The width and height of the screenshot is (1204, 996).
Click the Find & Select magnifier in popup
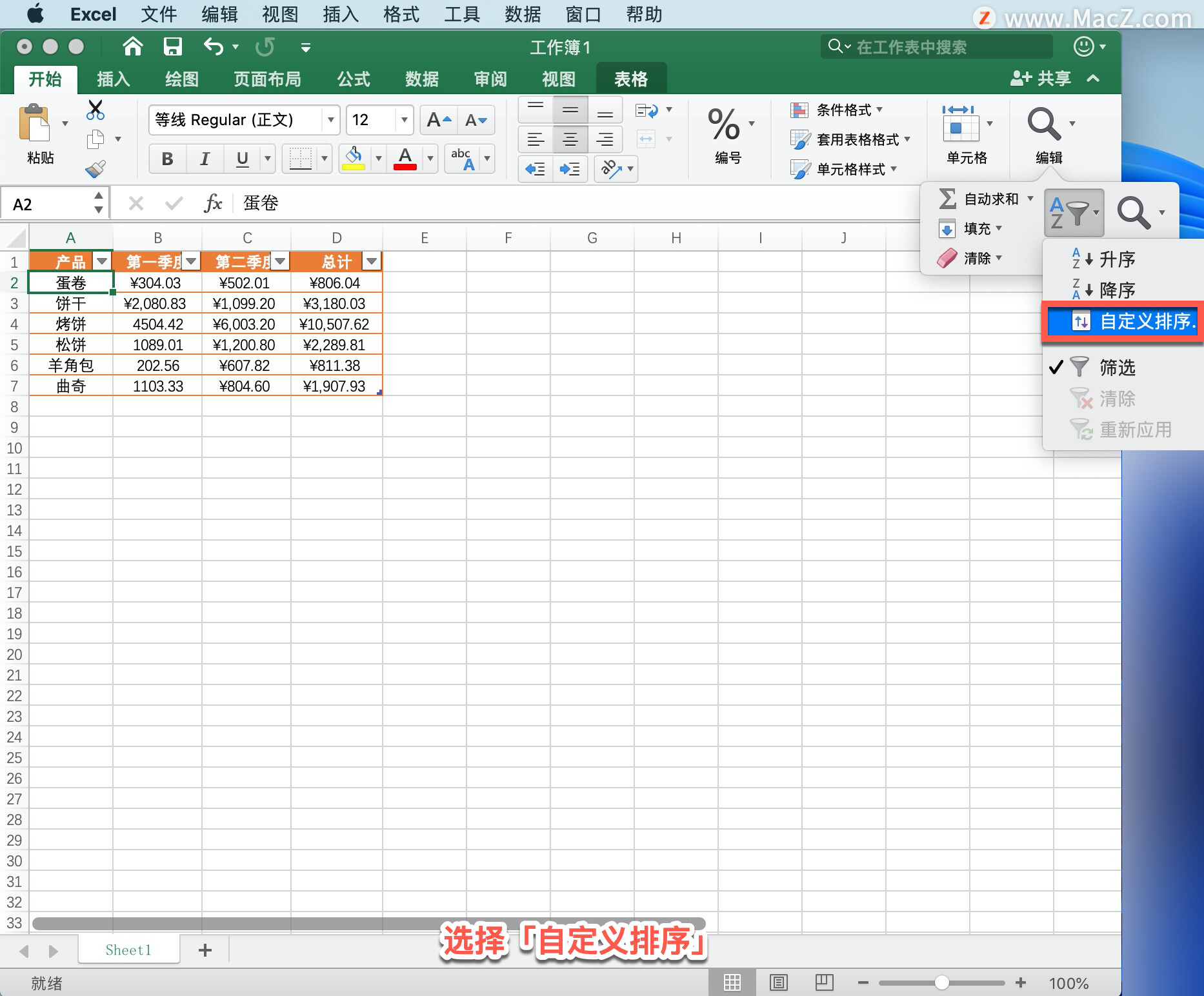[x=1134, y=212]
